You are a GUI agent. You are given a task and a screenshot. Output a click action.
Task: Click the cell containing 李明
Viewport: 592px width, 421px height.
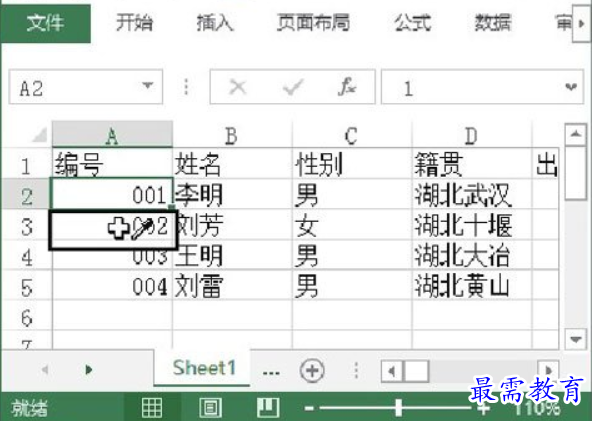232,194
